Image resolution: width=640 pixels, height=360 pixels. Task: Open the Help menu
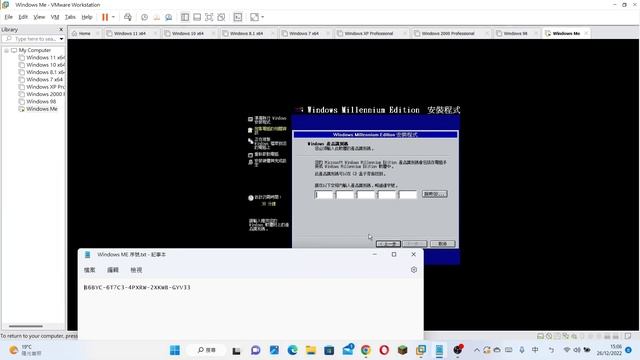coord(87,17)
